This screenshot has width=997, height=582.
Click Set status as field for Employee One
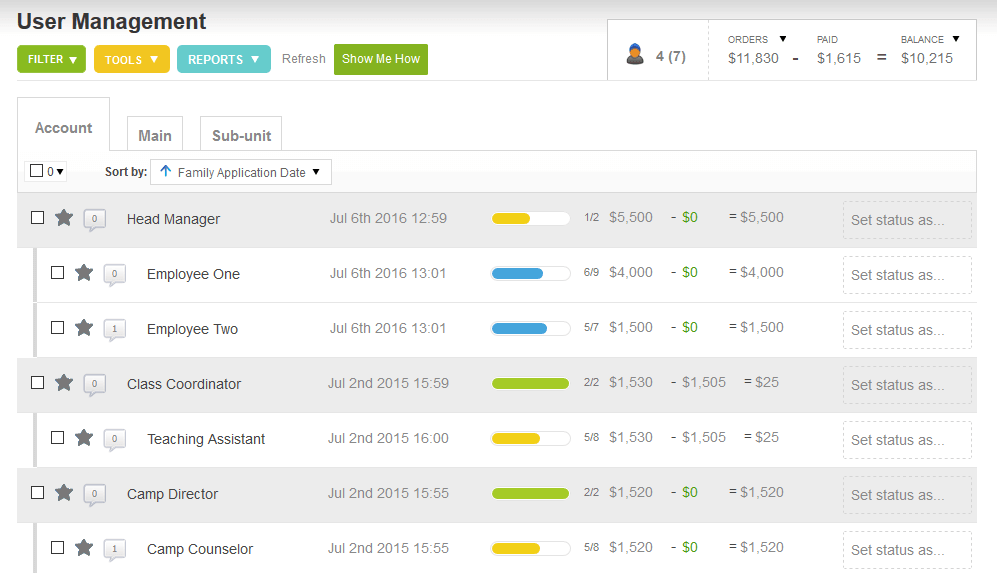pyautogui.click(x=907, y=275)
